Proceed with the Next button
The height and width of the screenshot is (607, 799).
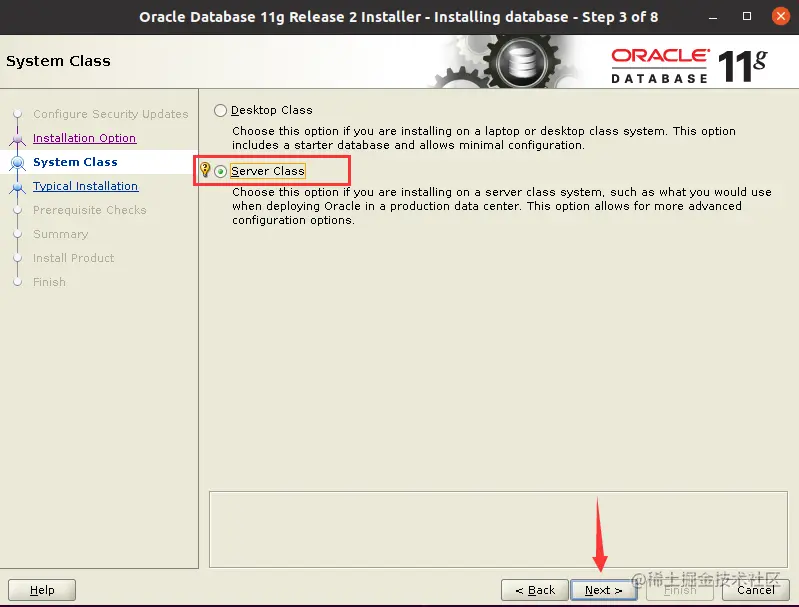pyautogui.click(x=603, y=590)
